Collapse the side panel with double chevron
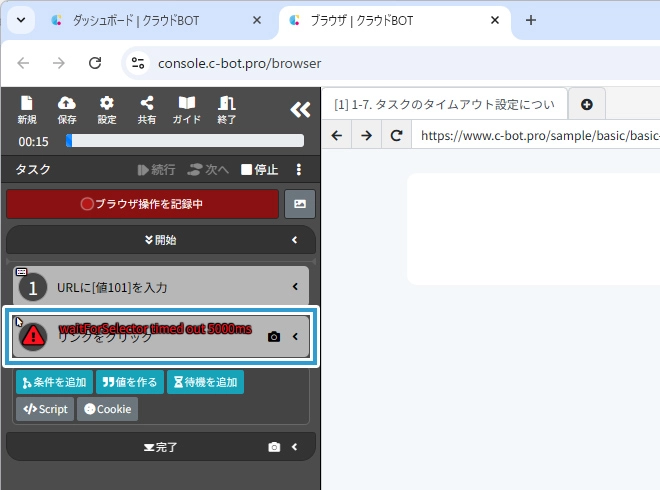Screen dimensions: 660x490 (x=299, y=110)
